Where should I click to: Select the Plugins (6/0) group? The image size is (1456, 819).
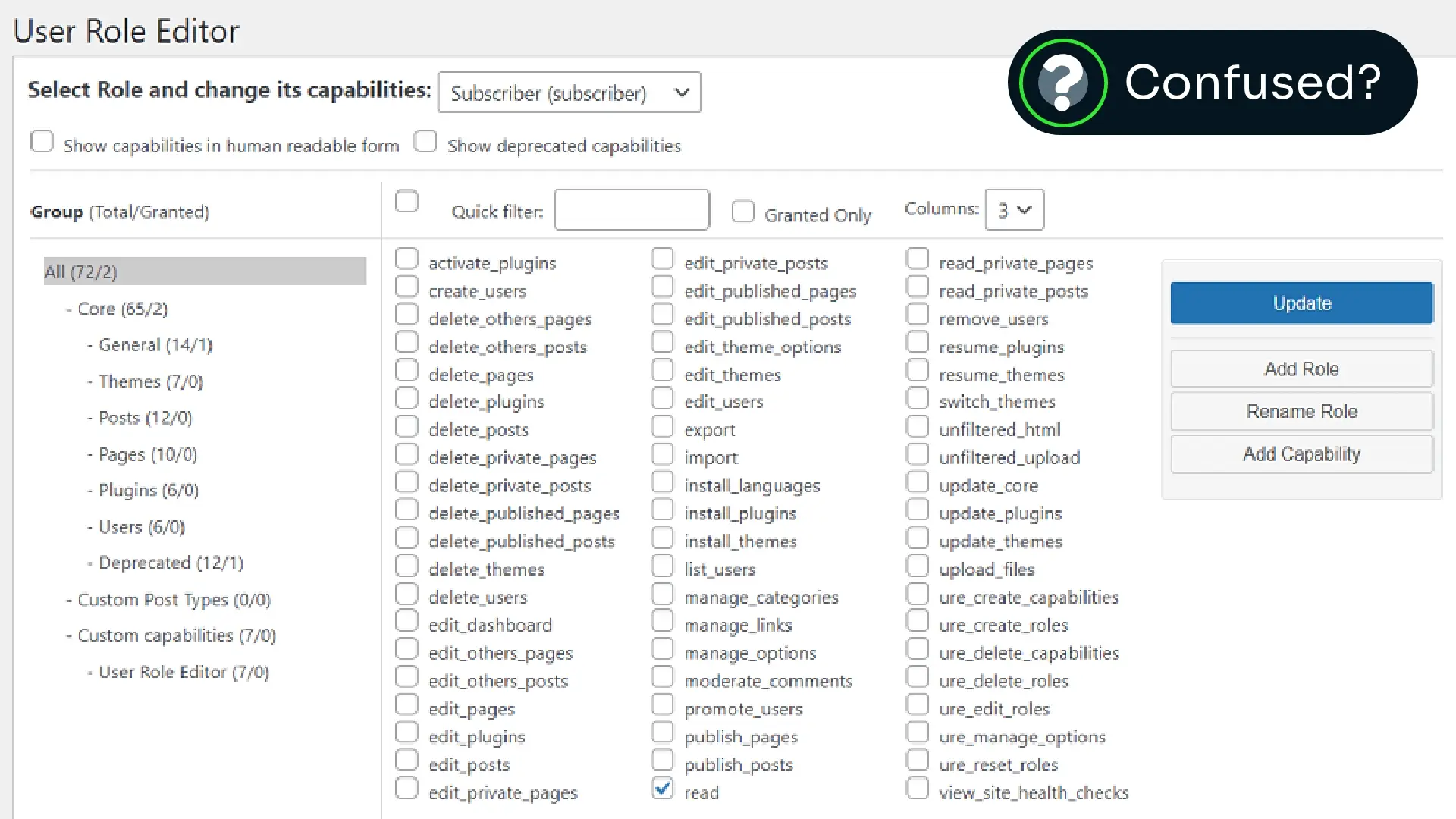click(x=148, y=491)
